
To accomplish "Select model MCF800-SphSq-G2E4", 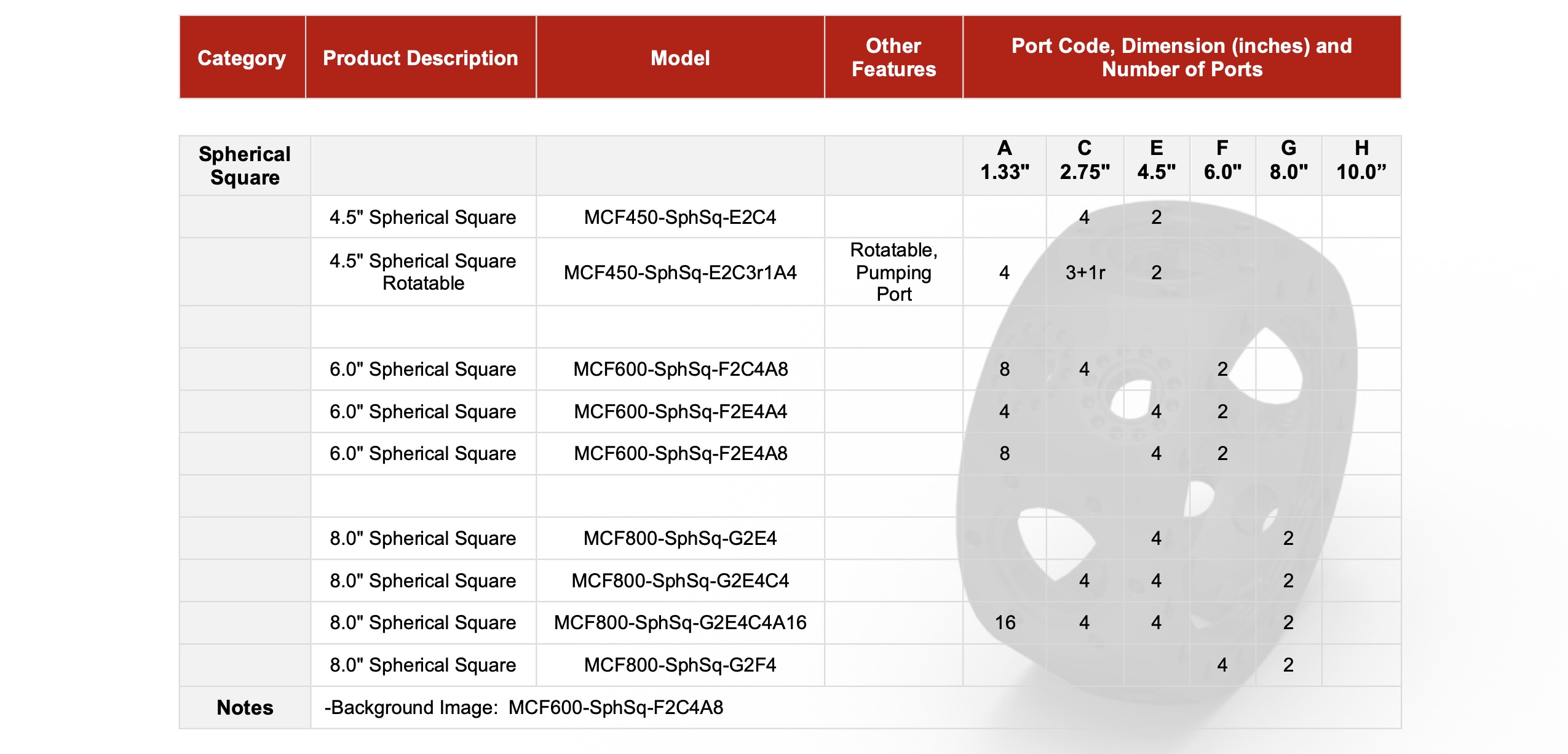I will pyautogui.click(x=680, y=538).
